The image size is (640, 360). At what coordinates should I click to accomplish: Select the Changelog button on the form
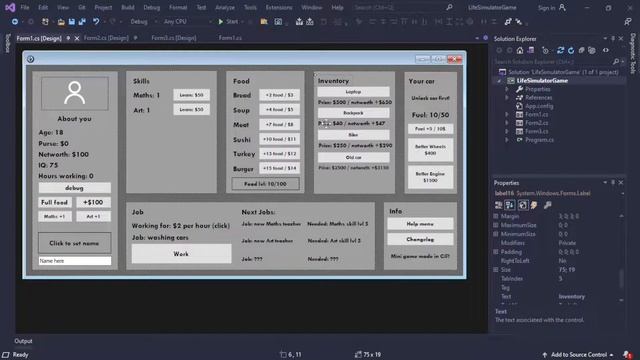point(420,239)
